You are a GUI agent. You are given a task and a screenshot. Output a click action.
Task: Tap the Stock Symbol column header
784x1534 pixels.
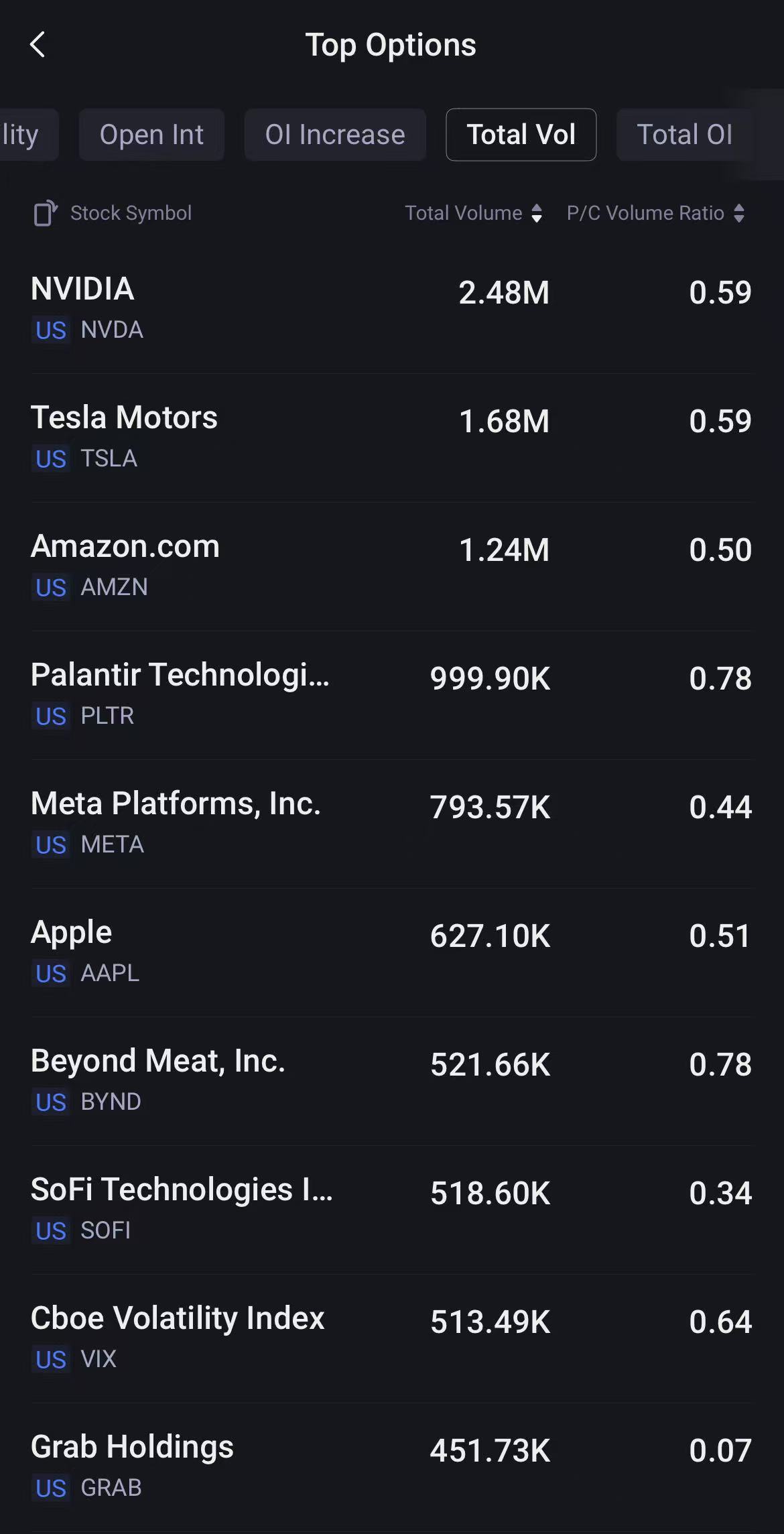pyautogui.click(x=131, y=213)
